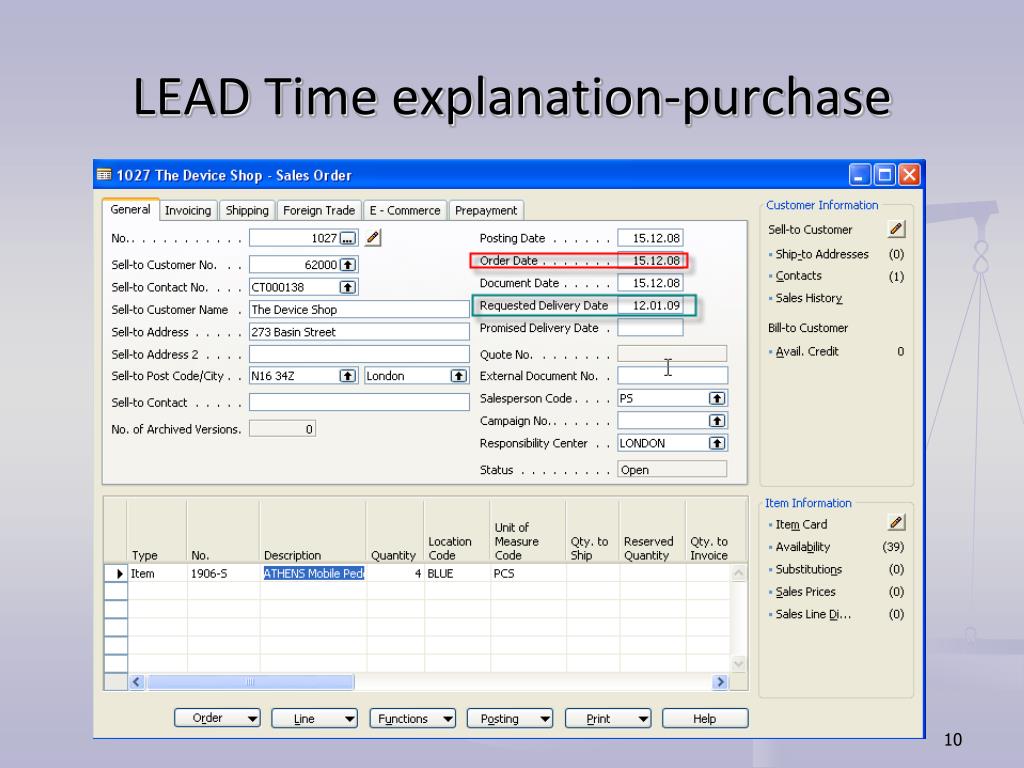The height and width of the screenshot is (768, 1024).
Task: Click the ellipsis lookup button beside No. 1027
Action: (x=348, y=238)
